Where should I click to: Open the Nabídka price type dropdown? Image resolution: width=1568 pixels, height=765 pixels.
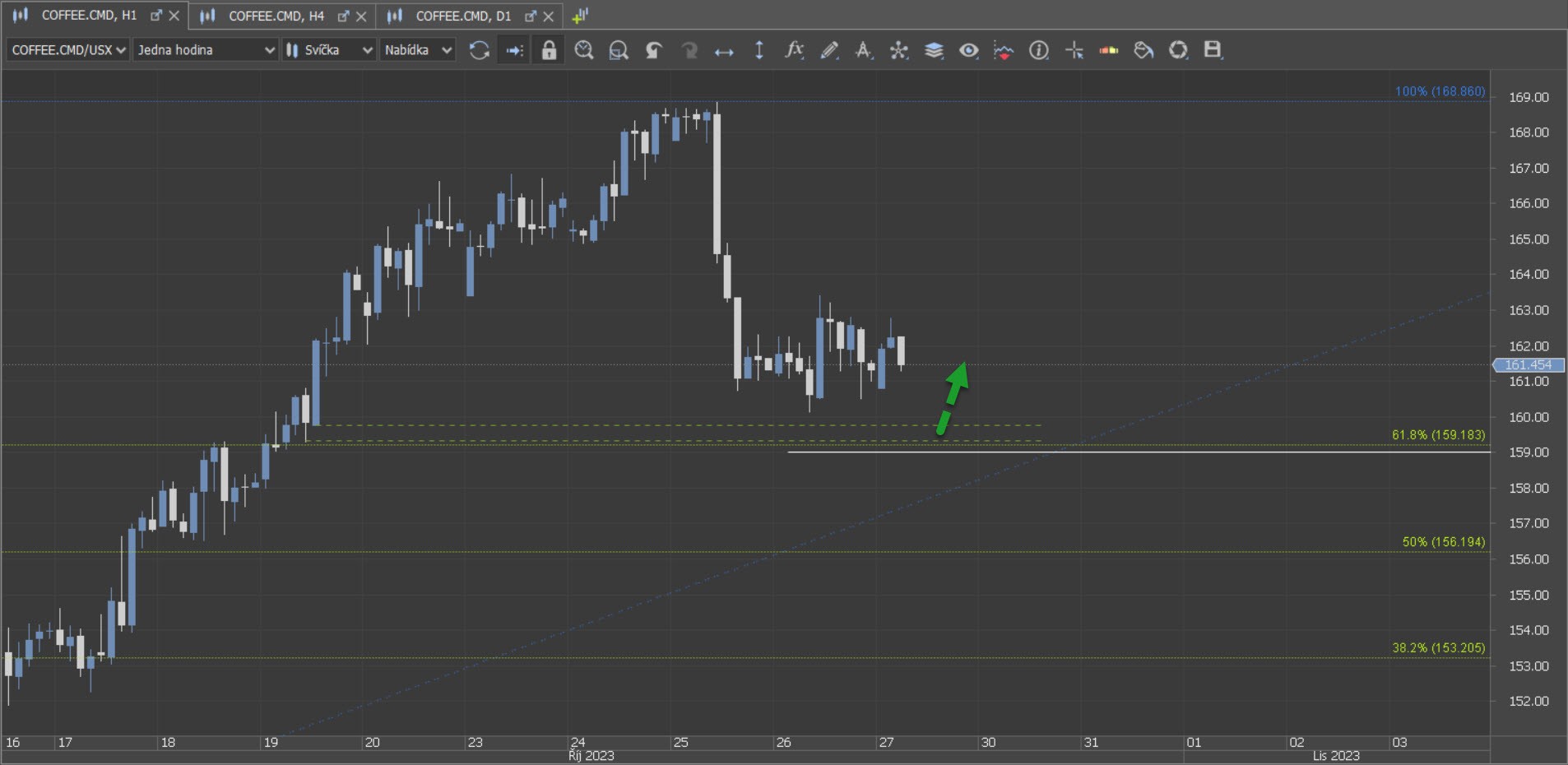point(417,50)
